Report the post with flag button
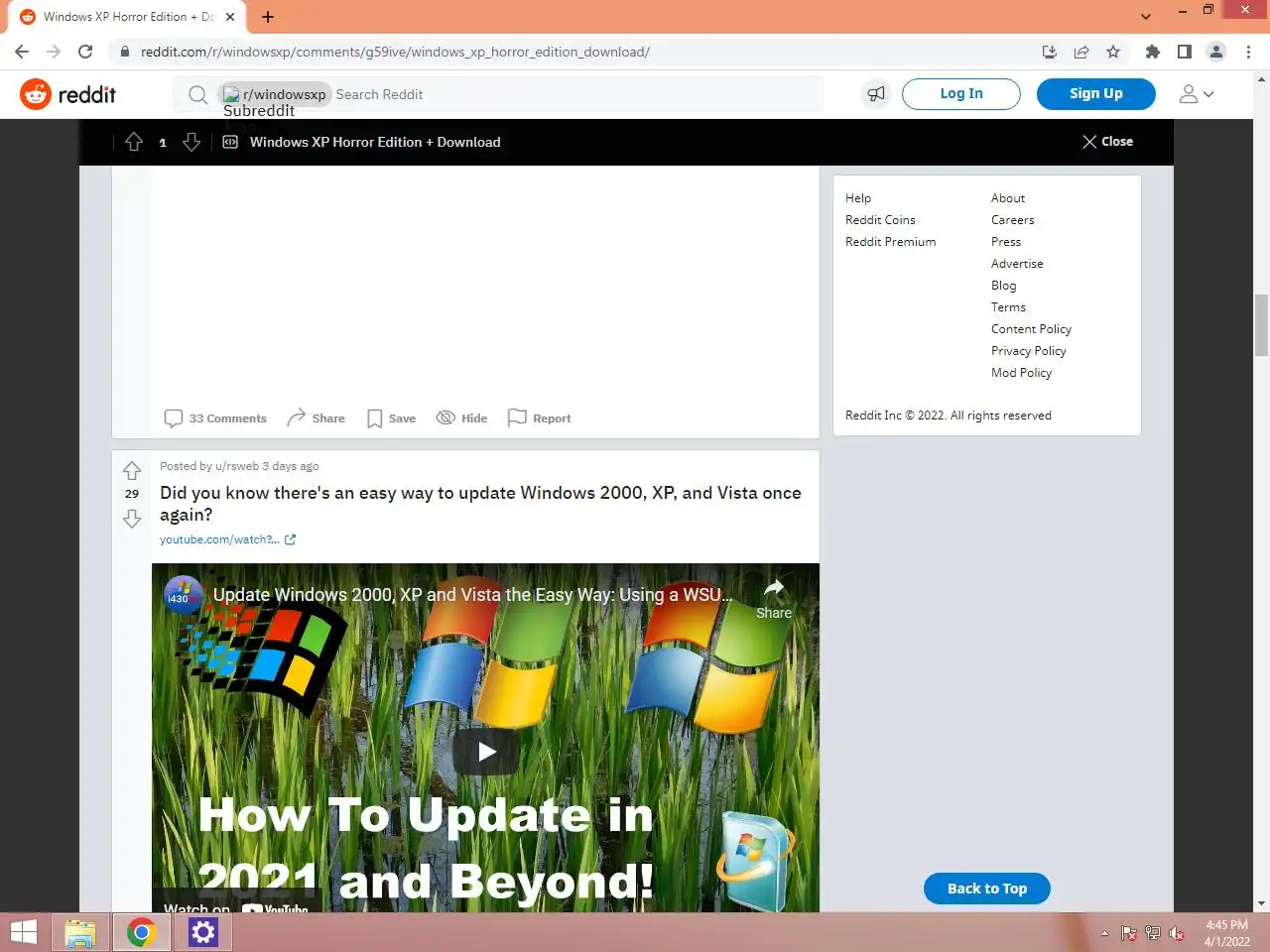This screenshot has width=1270, height=952. pyautogui.click(x=540, y=418)
